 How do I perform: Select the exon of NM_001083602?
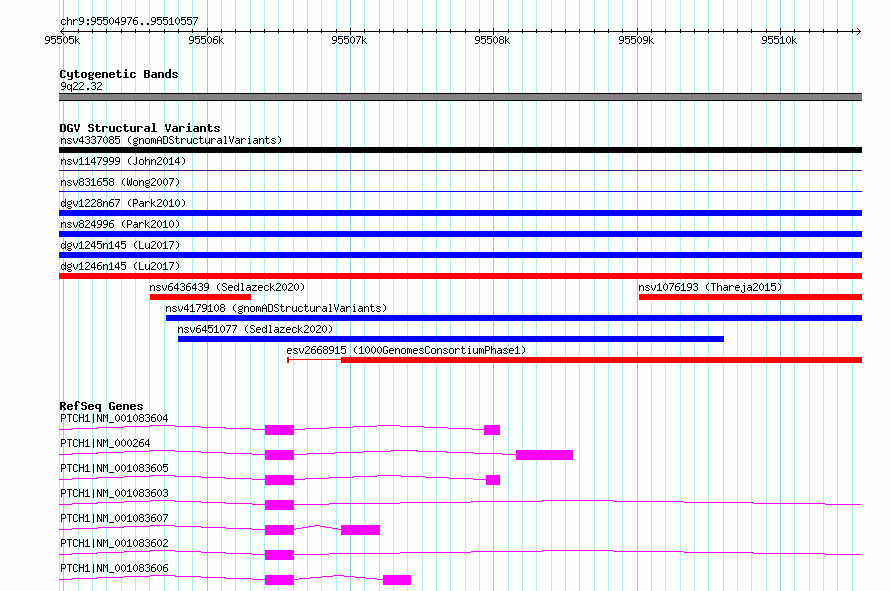point(279,555)
